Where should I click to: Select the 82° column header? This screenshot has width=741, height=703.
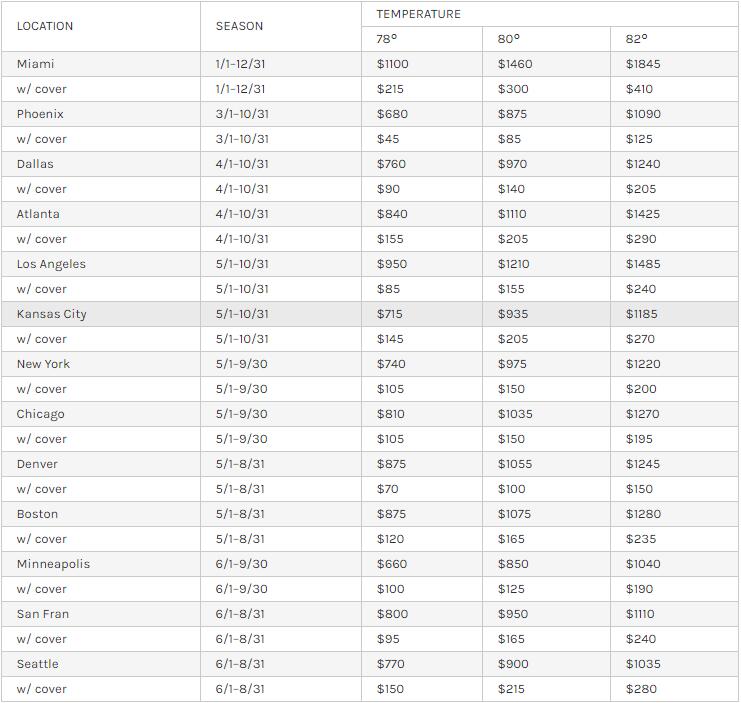[637, 39]
